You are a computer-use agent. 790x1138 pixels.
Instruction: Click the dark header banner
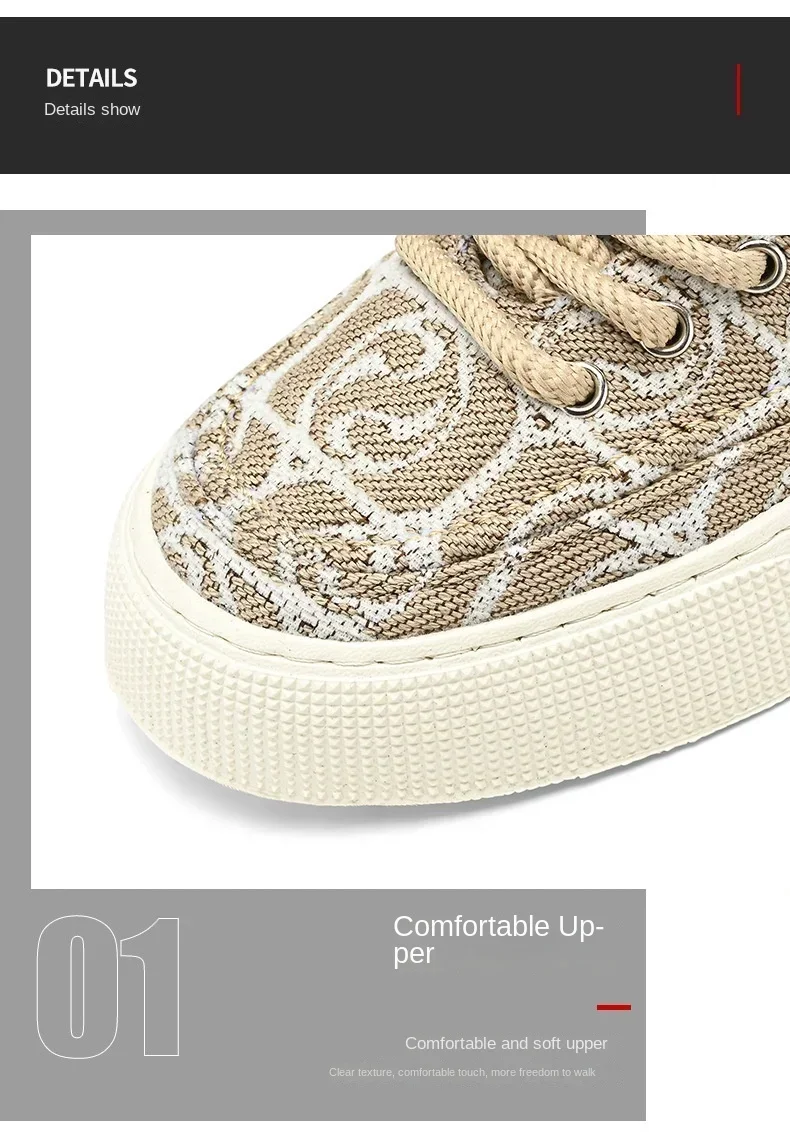pos(395,95)
